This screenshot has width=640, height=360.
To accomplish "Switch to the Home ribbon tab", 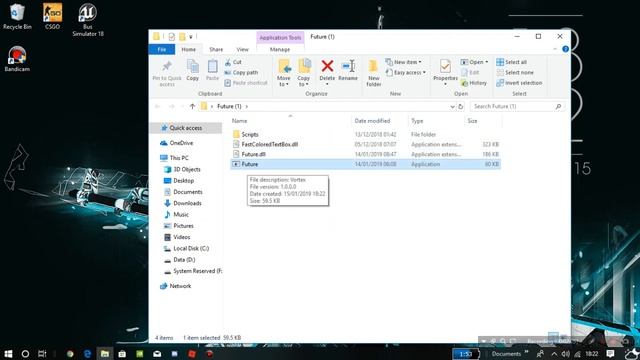I will coord(189,49).
